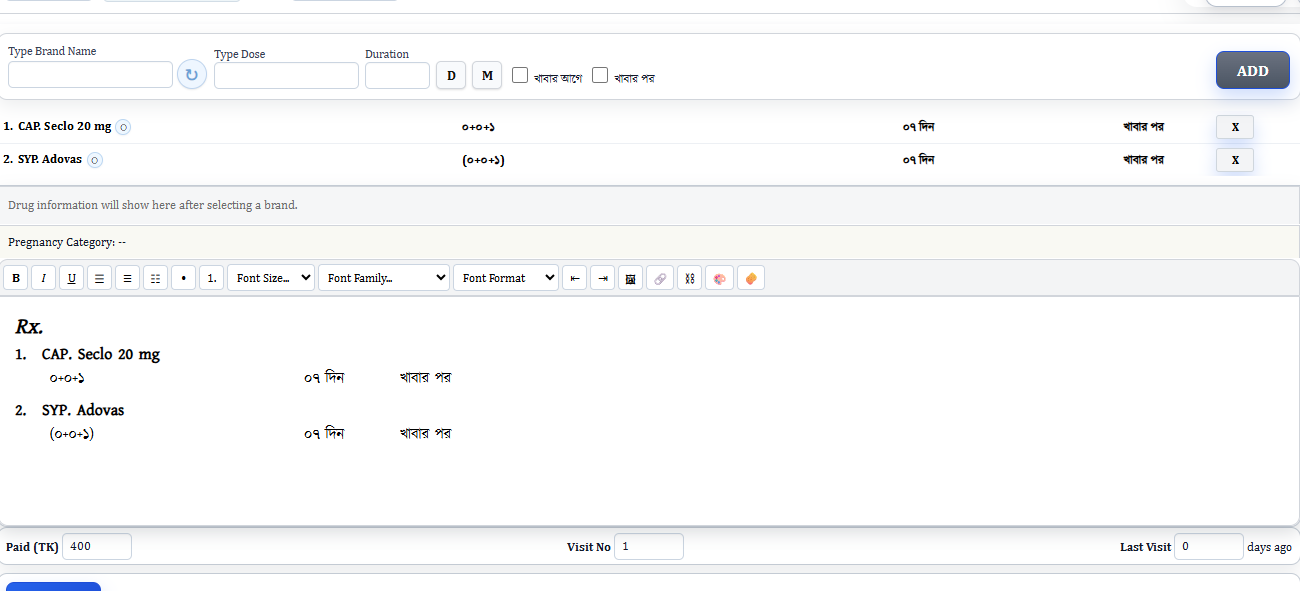Apply the alignment icon next to the bullet button
The height and width of the screenshot is (591, 1300).
click(x=155, y=278)
